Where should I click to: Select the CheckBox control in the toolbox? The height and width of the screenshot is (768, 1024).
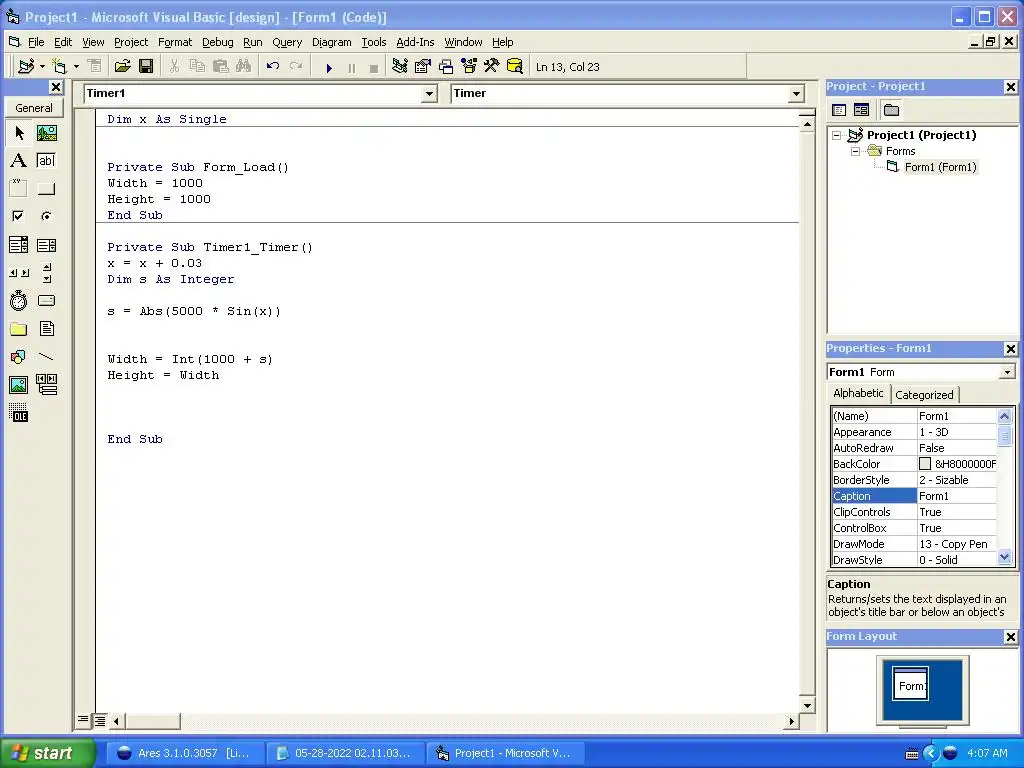19,216
